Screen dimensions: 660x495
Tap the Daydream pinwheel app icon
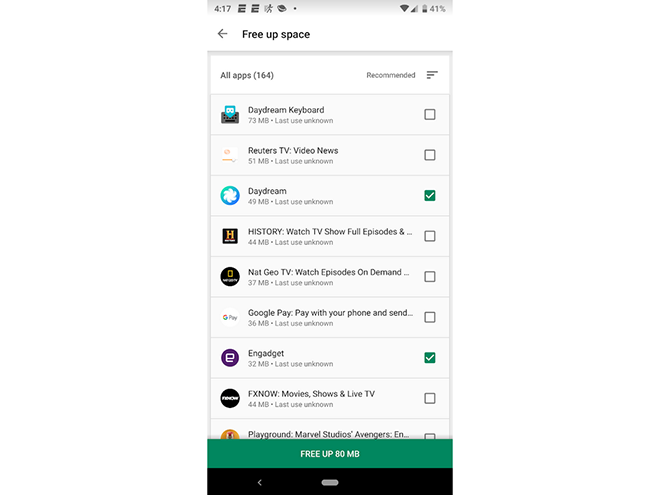click(230, 196)
